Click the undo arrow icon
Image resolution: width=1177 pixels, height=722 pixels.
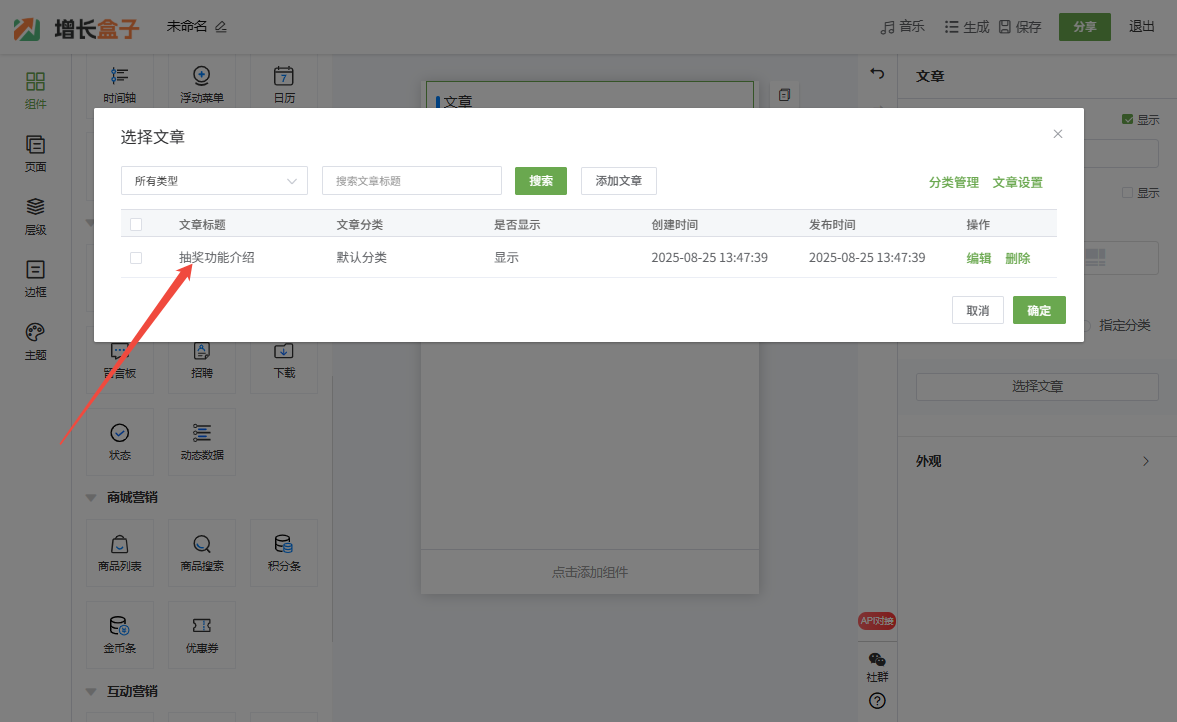tap(877, 73)
